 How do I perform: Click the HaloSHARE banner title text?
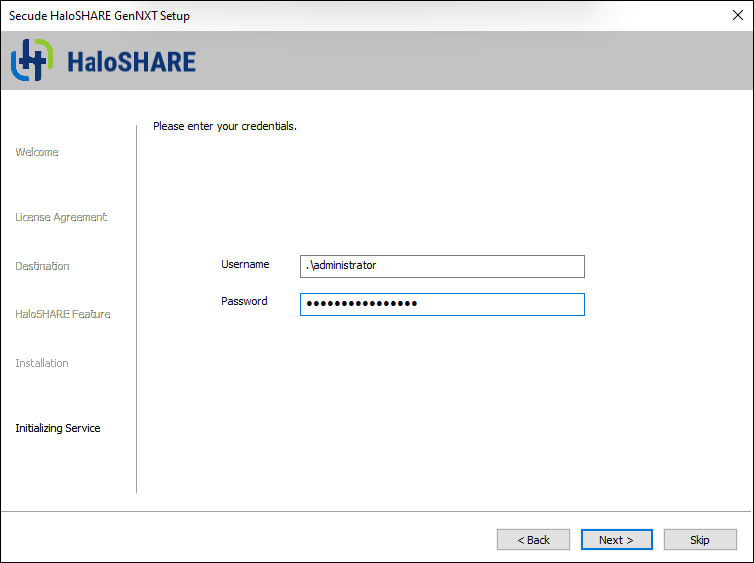[131, 62]
